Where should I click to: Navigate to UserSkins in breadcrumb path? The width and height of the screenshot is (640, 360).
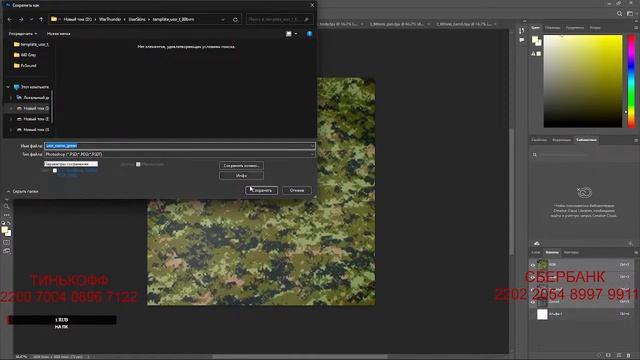click(x=137, y=19)
